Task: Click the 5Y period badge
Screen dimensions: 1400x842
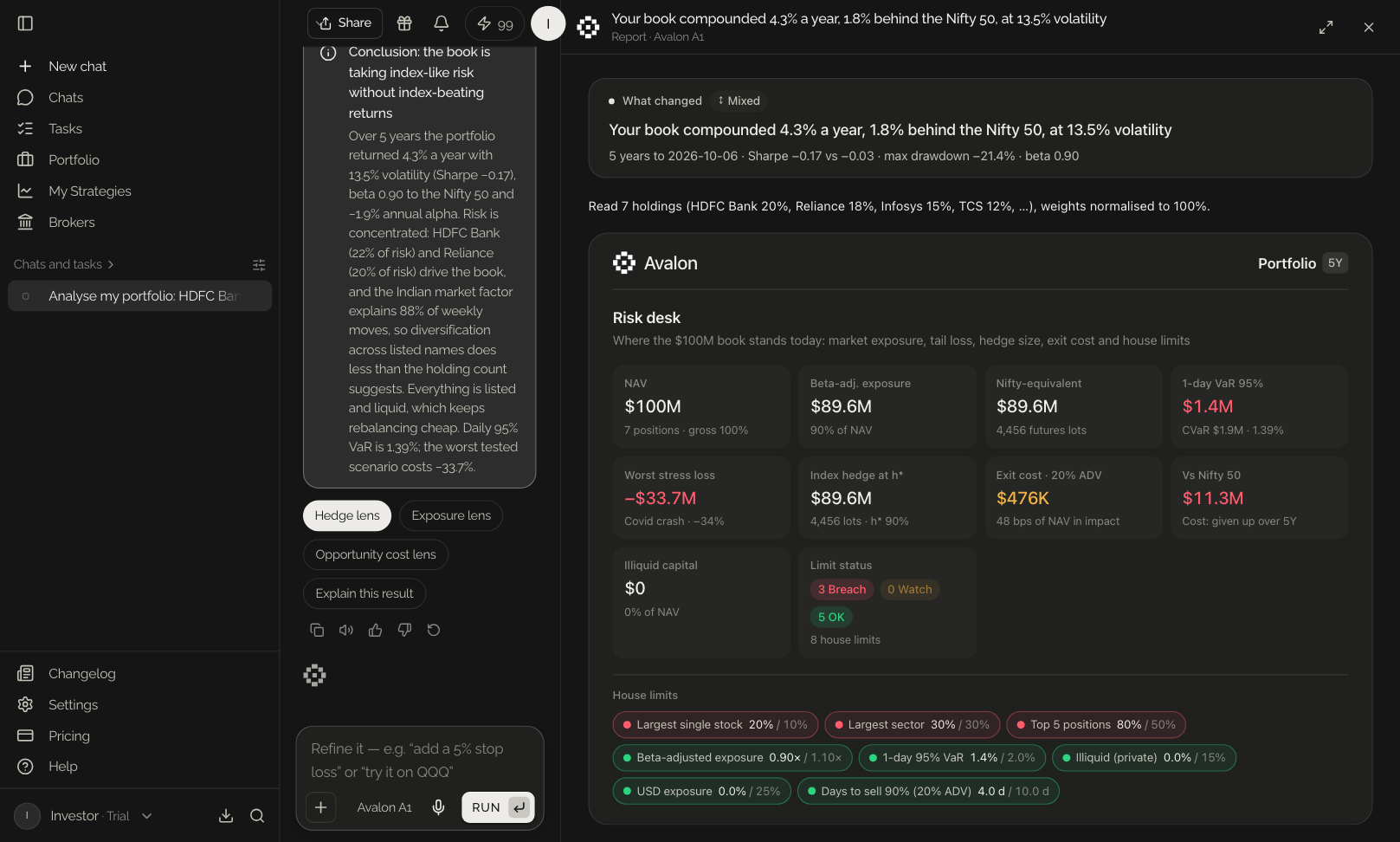Action: tap(1335, 263)
